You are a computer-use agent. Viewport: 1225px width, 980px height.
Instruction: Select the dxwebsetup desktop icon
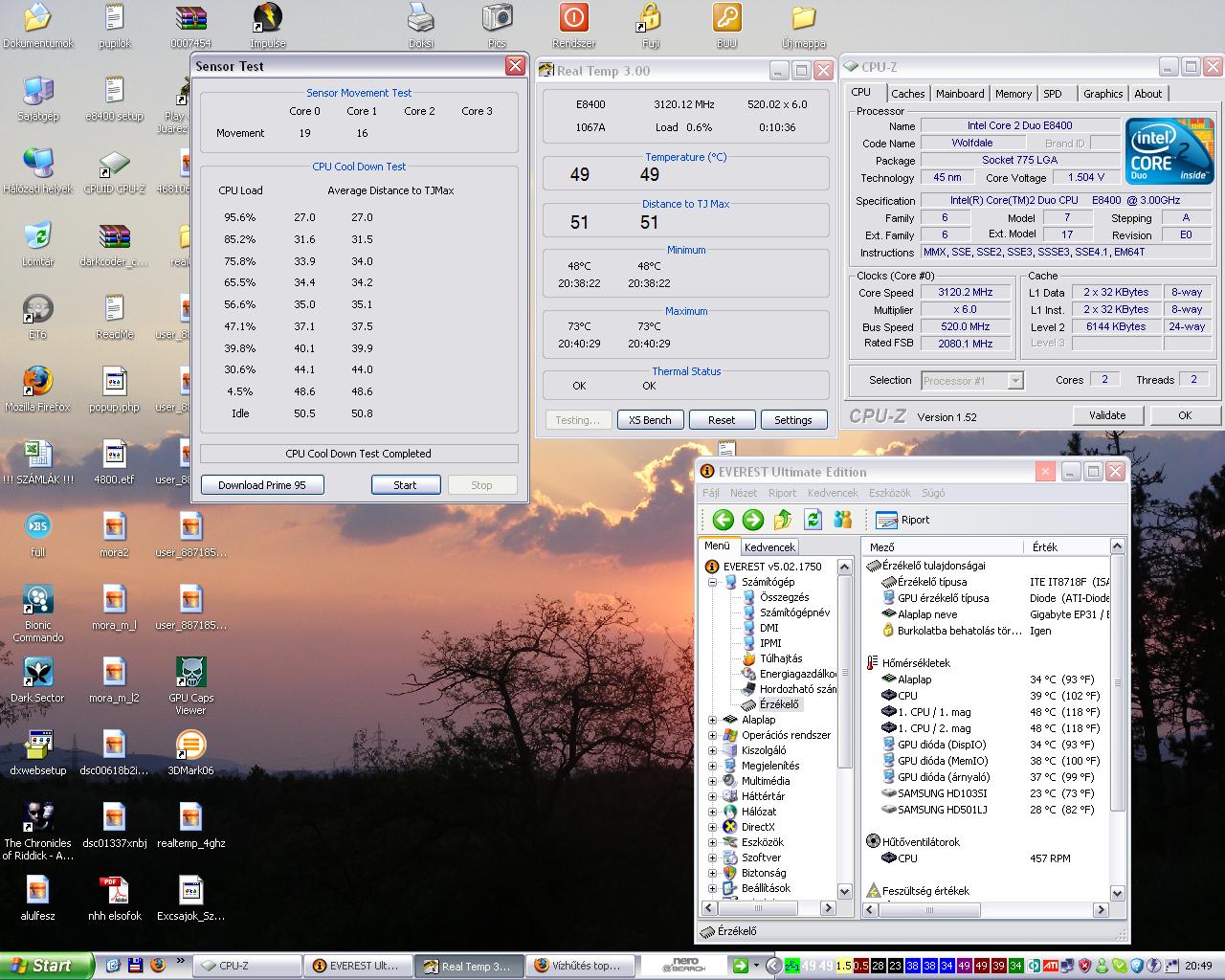pyautogui.click(x=37, y=752)
